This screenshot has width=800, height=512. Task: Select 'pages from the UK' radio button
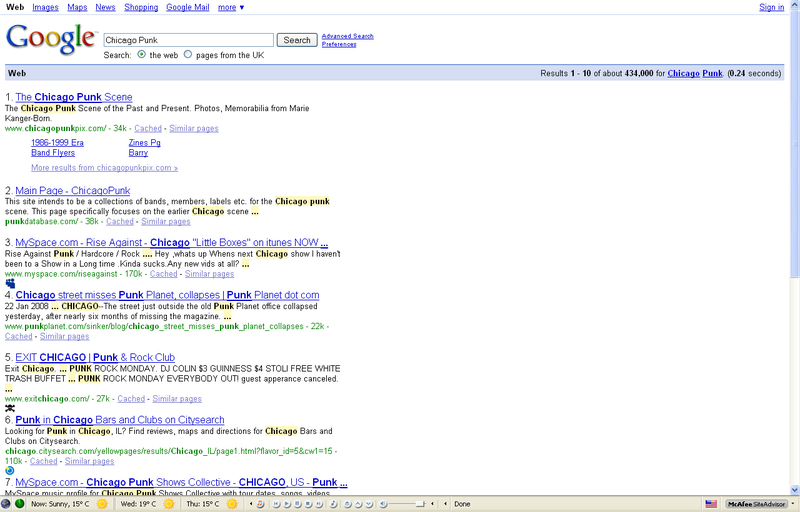[188, 54]
